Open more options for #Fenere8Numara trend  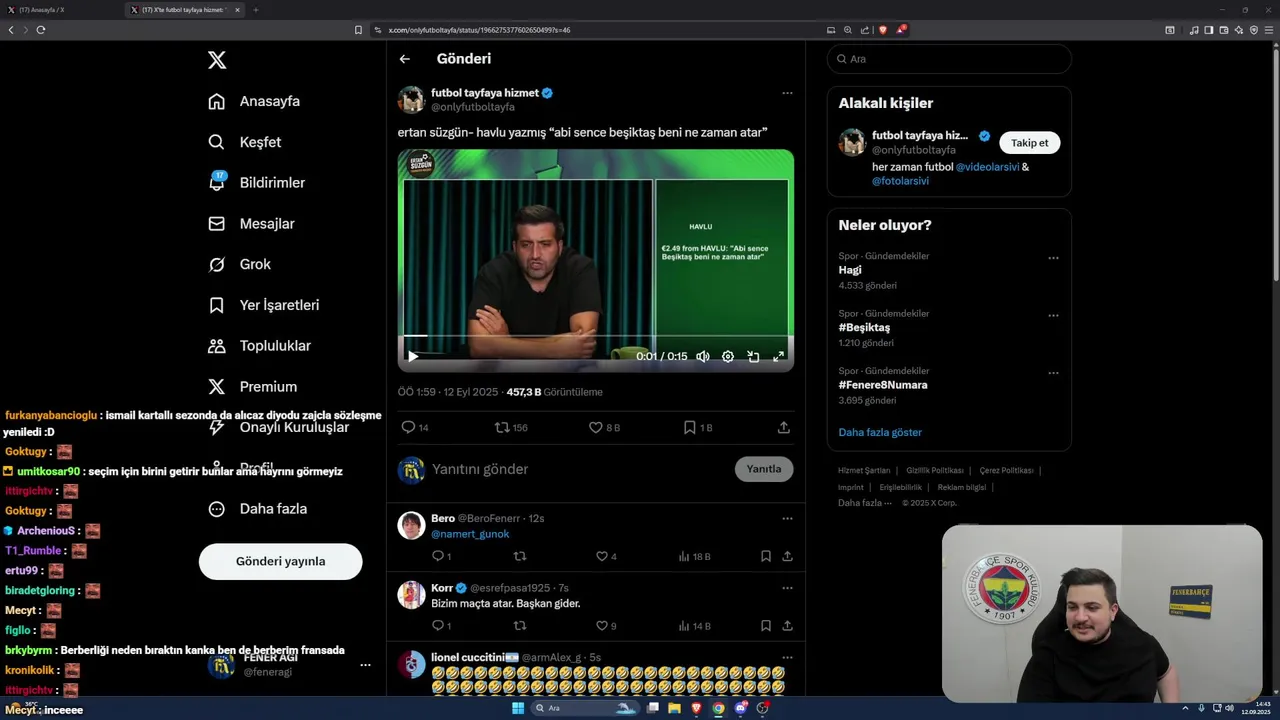pos(1053,373)
